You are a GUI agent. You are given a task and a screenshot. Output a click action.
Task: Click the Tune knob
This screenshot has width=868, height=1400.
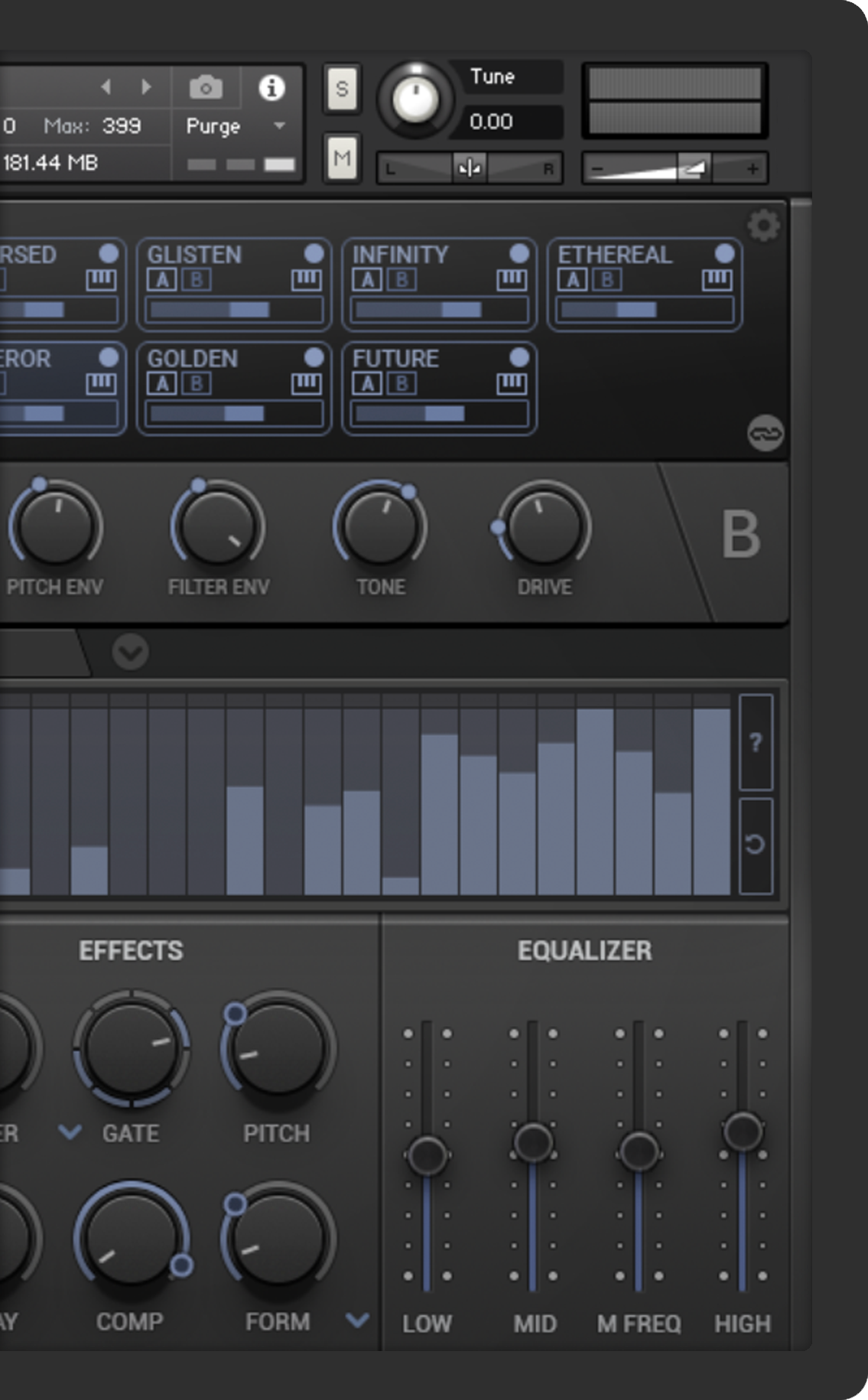coord(415,99)
